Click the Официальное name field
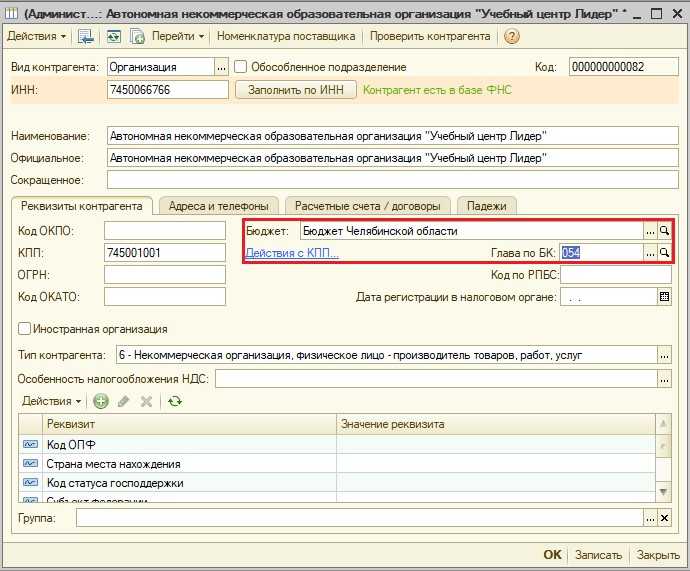 pos(393,158)
